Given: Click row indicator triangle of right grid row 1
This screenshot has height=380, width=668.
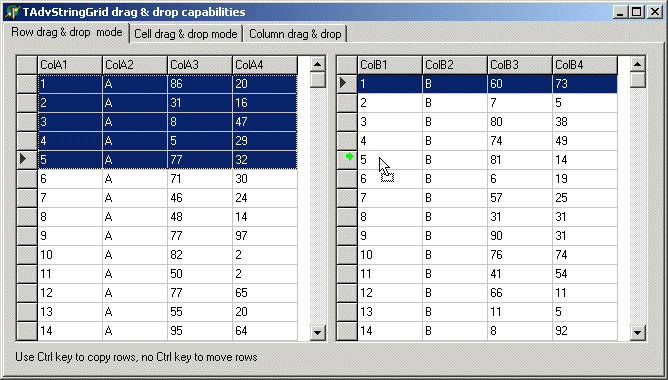Looking at the screenshot, I should point(343,83).
